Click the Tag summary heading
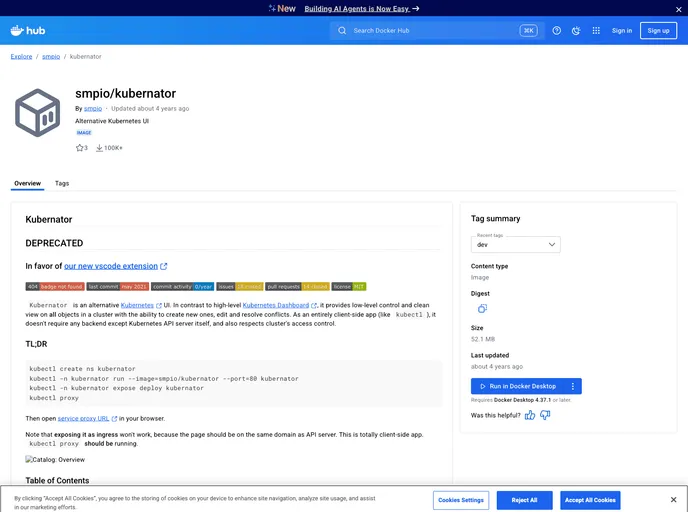688x512 pixels. click(495, 218)
